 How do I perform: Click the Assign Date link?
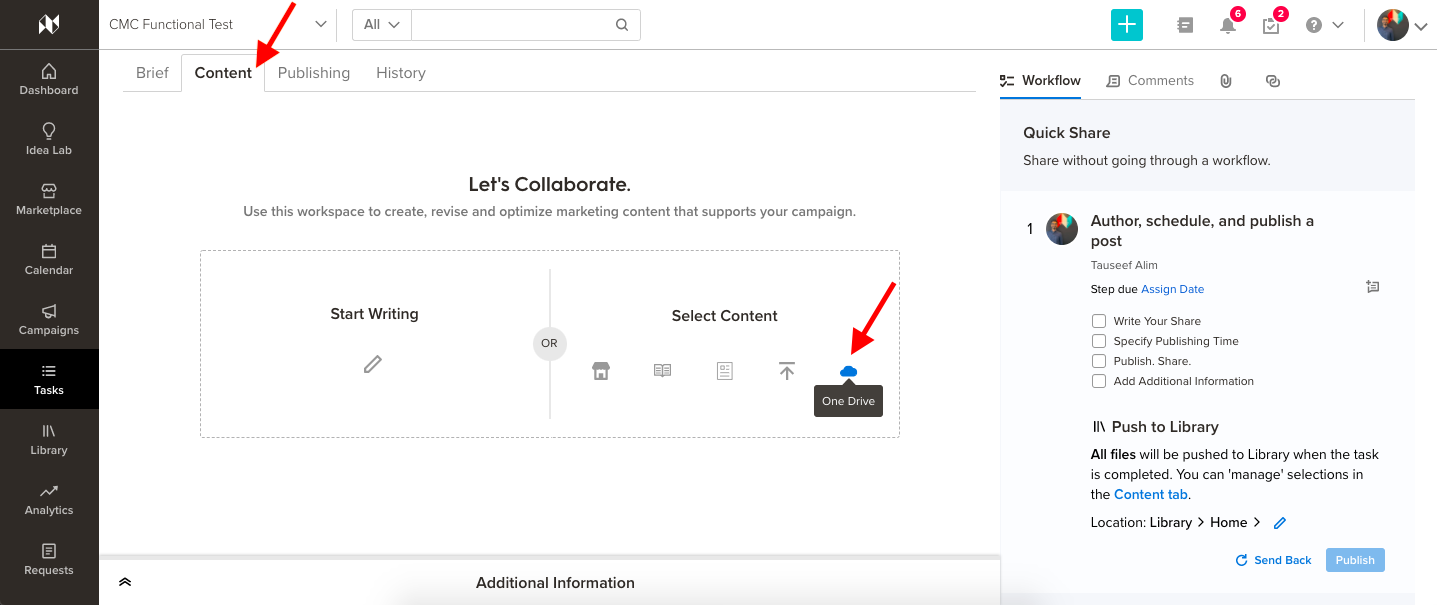click(x=1173, y=289)
